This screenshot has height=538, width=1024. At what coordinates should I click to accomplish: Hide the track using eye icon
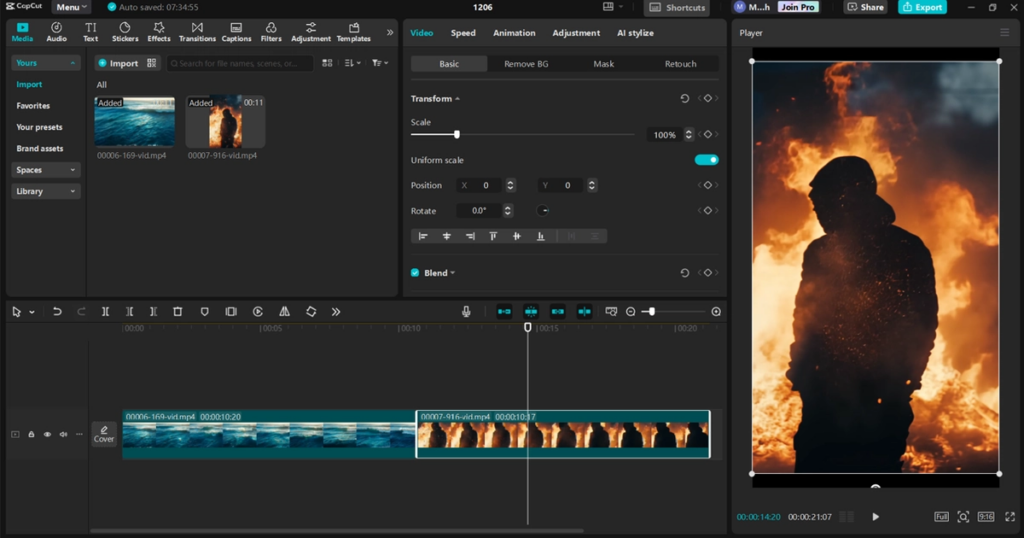pyautogui.click(x=47, y=434)
